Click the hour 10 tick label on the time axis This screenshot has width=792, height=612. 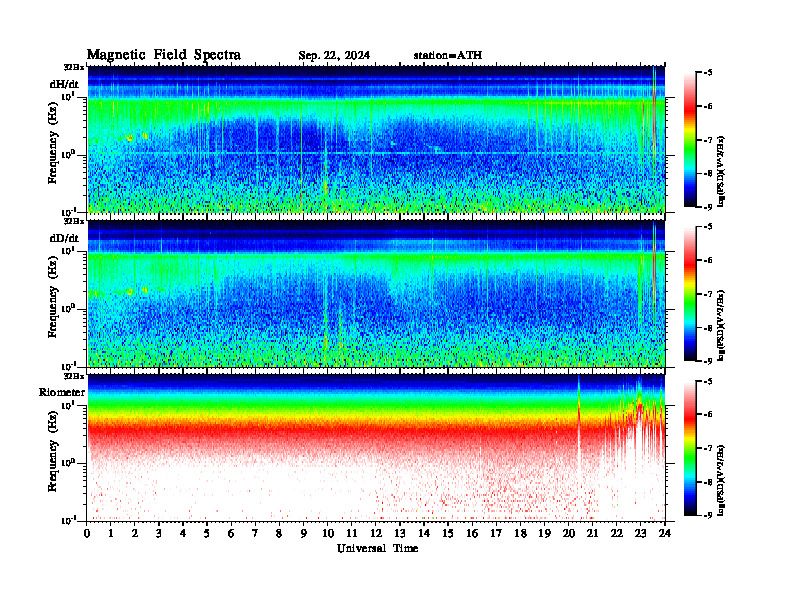(x=327, y=533)
